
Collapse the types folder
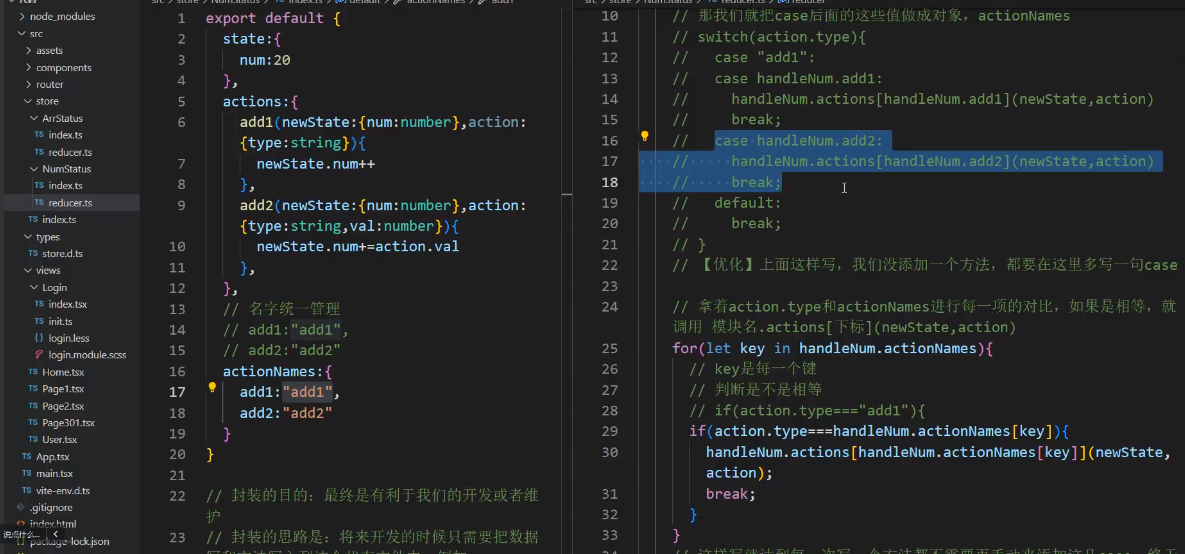tap(28, 237)
